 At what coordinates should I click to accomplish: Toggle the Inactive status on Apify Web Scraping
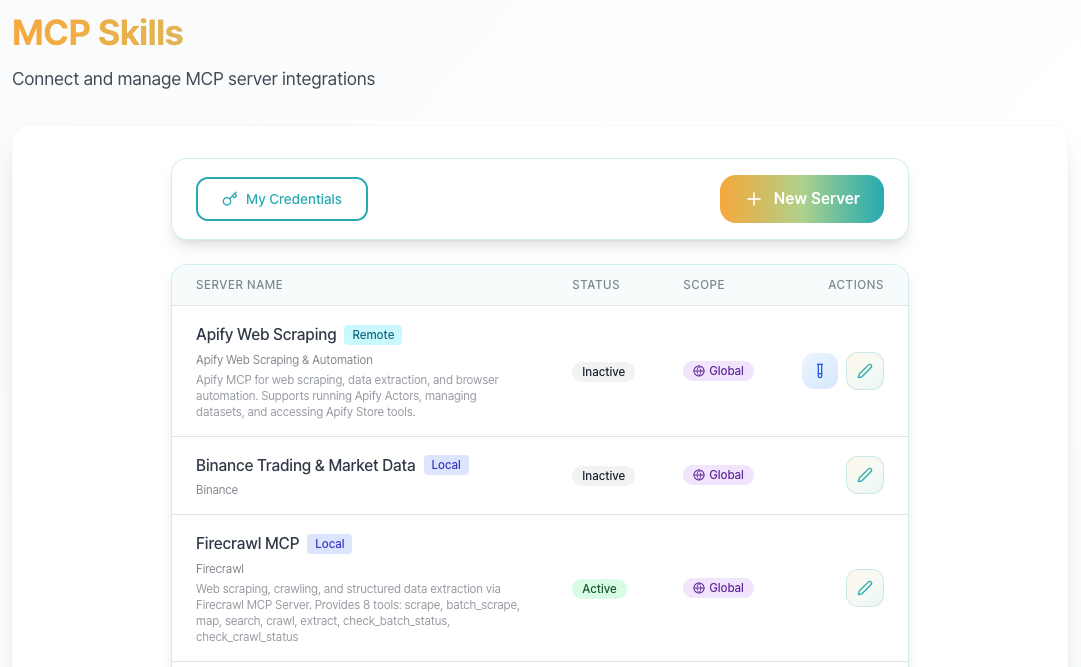click(x=603, y=371)
